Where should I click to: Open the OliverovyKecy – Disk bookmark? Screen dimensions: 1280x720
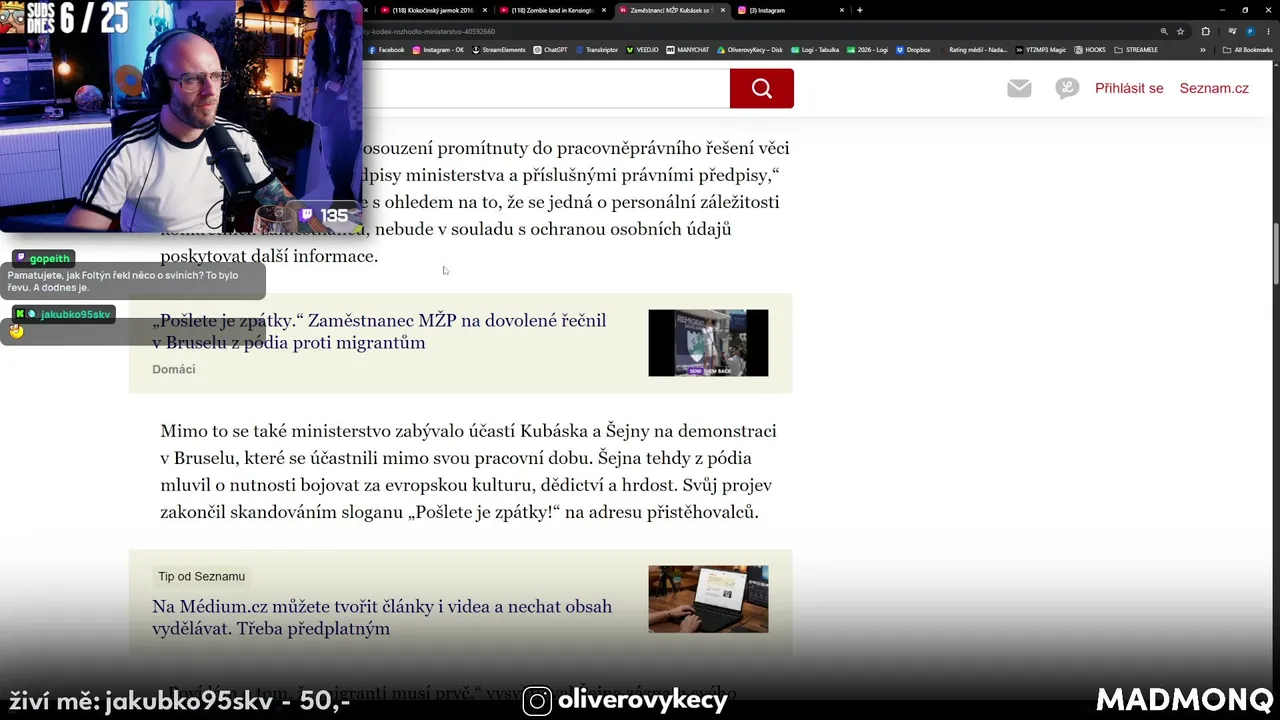pyautogui.click(x=750, y=50)
